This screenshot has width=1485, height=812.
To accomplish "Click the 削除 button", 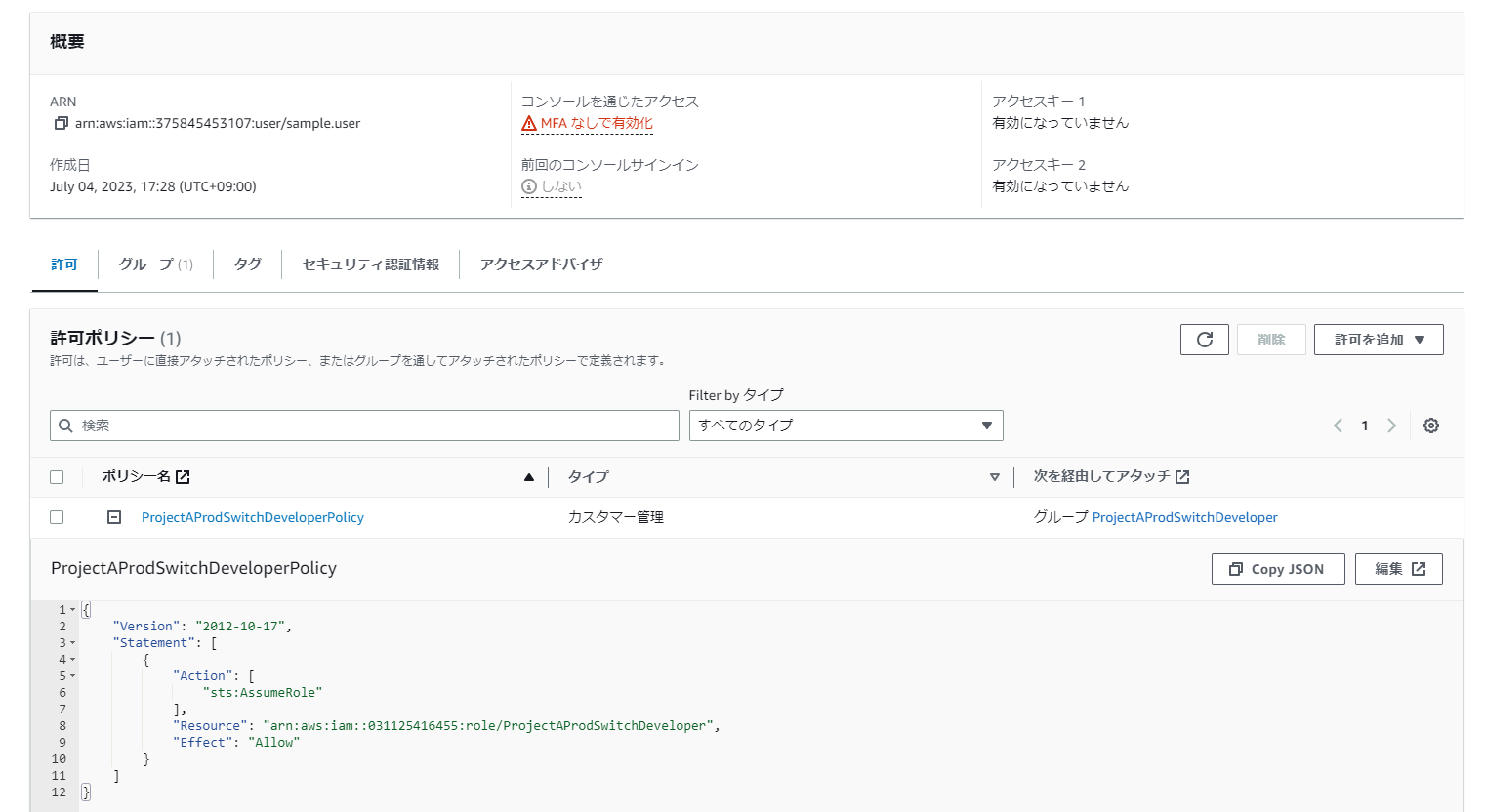I will tap(1271, 340).
